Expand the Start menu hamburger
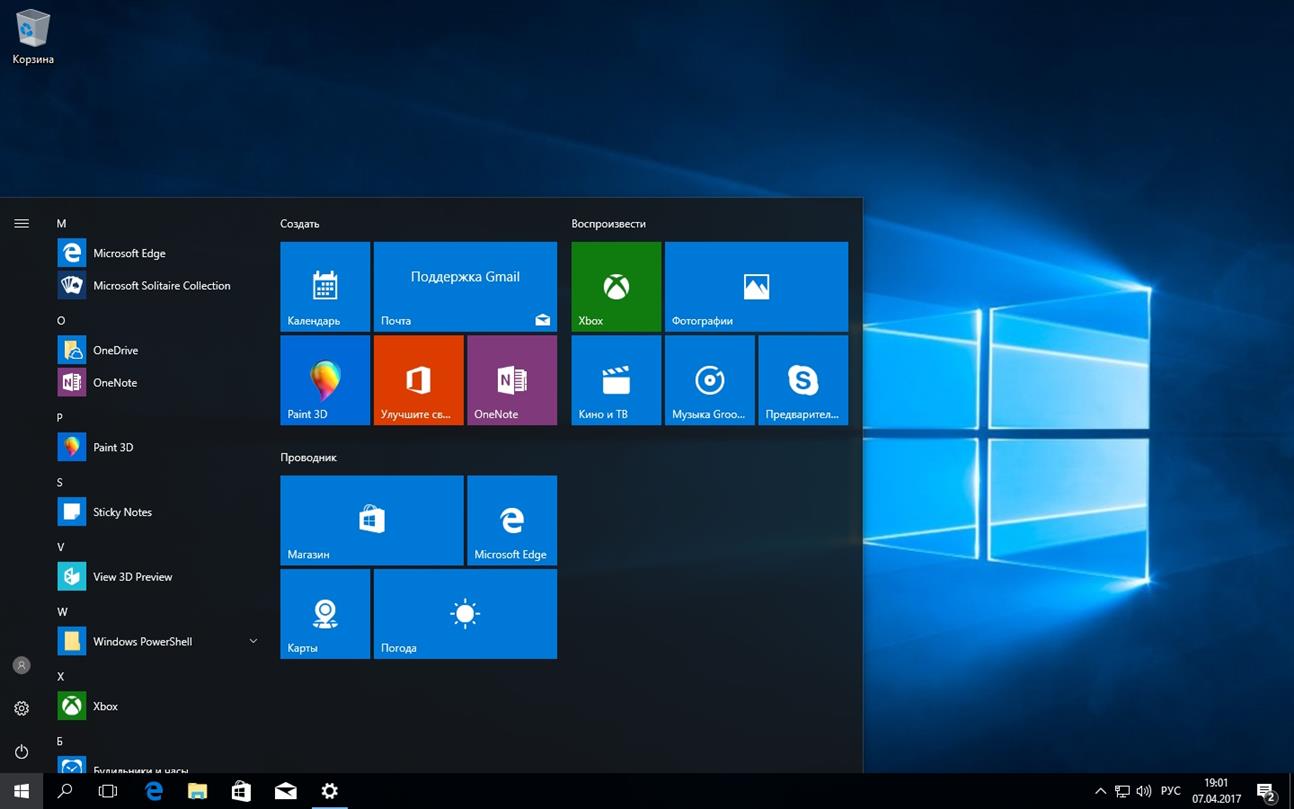This screenshot has height=809, width=1294. coord(21,223)
